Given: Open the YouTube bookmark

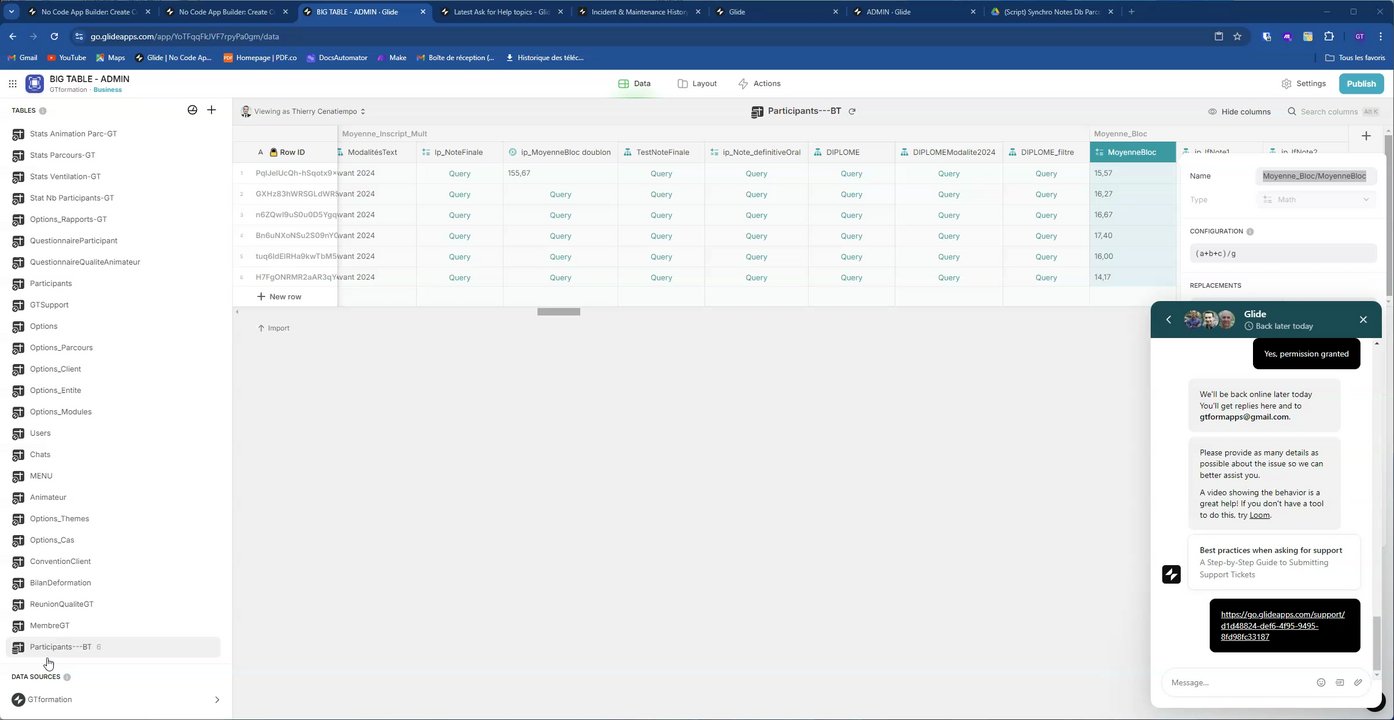Looking at the screenshot, I should click(x=66, y=58).
